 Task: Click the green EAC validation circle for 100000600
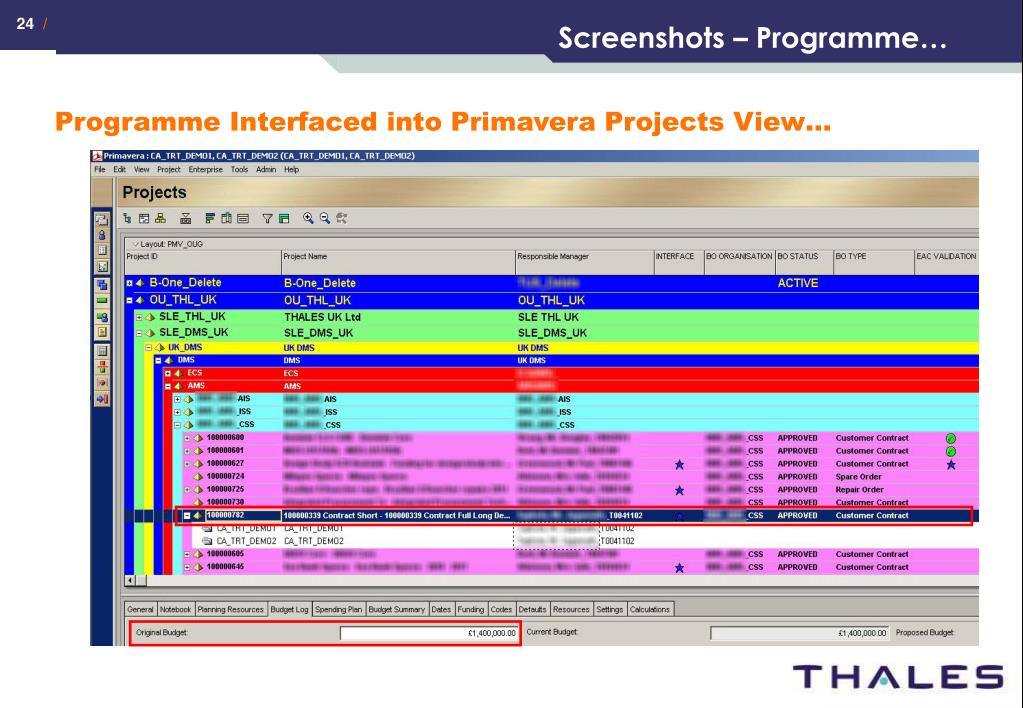click(951, 439)
